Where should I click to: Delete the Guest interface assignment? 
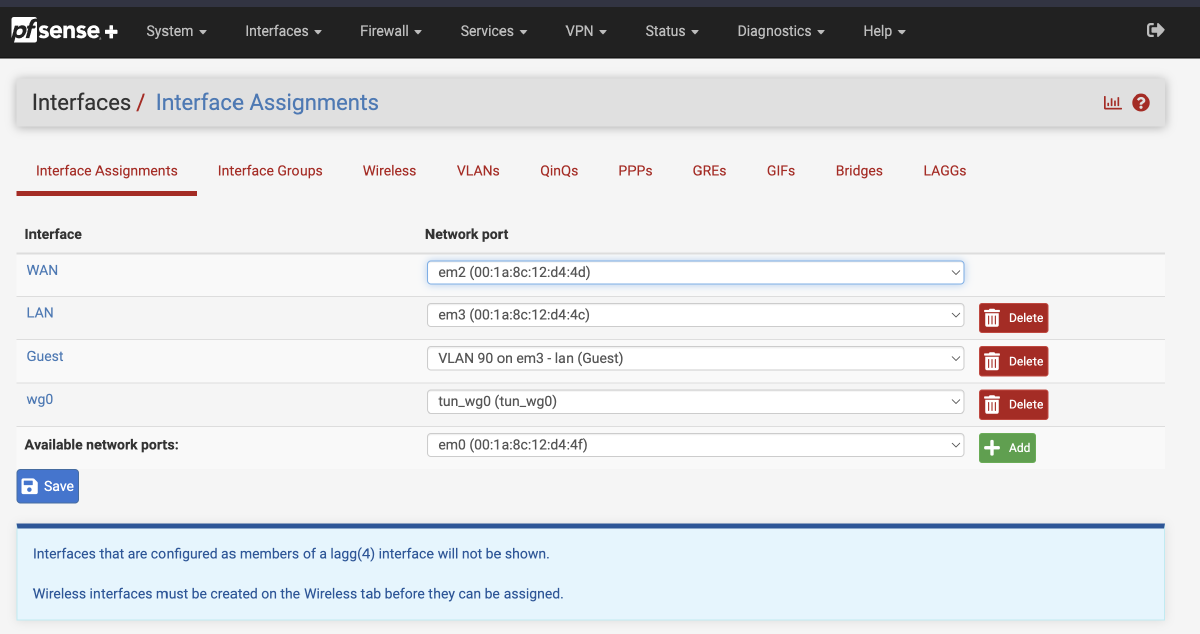tap(1013, 361)
